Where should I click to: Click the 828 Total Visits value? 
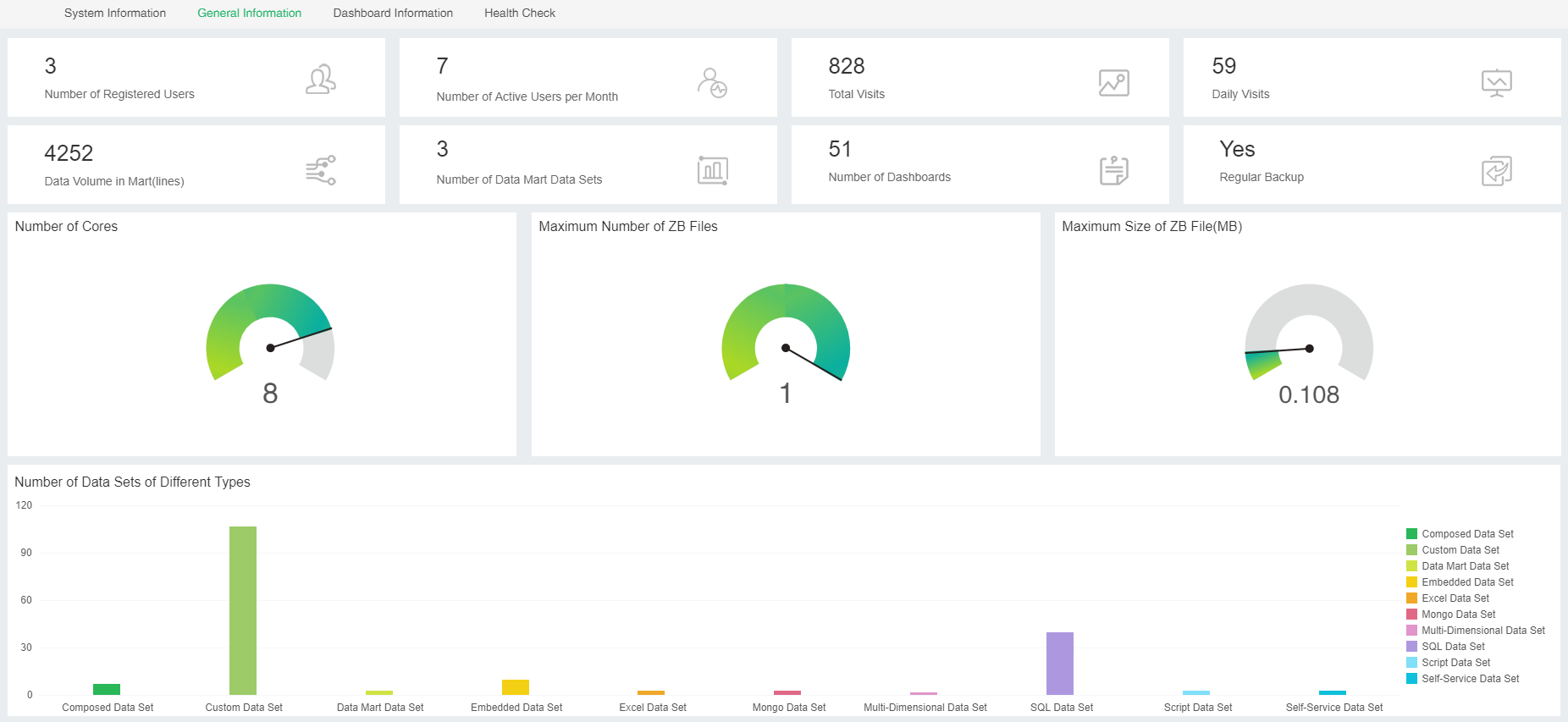[x=847, y=66]
